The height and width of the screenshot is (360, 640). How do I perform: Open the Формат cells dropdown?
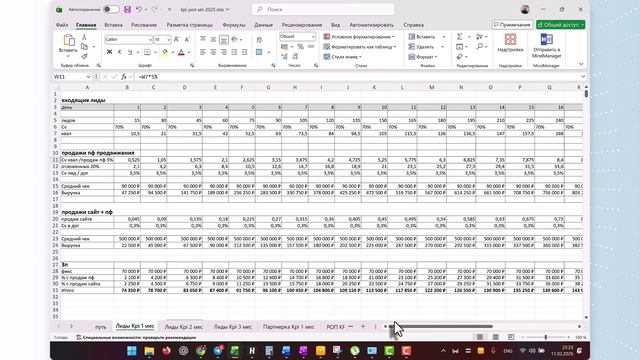tap(423, 57)
